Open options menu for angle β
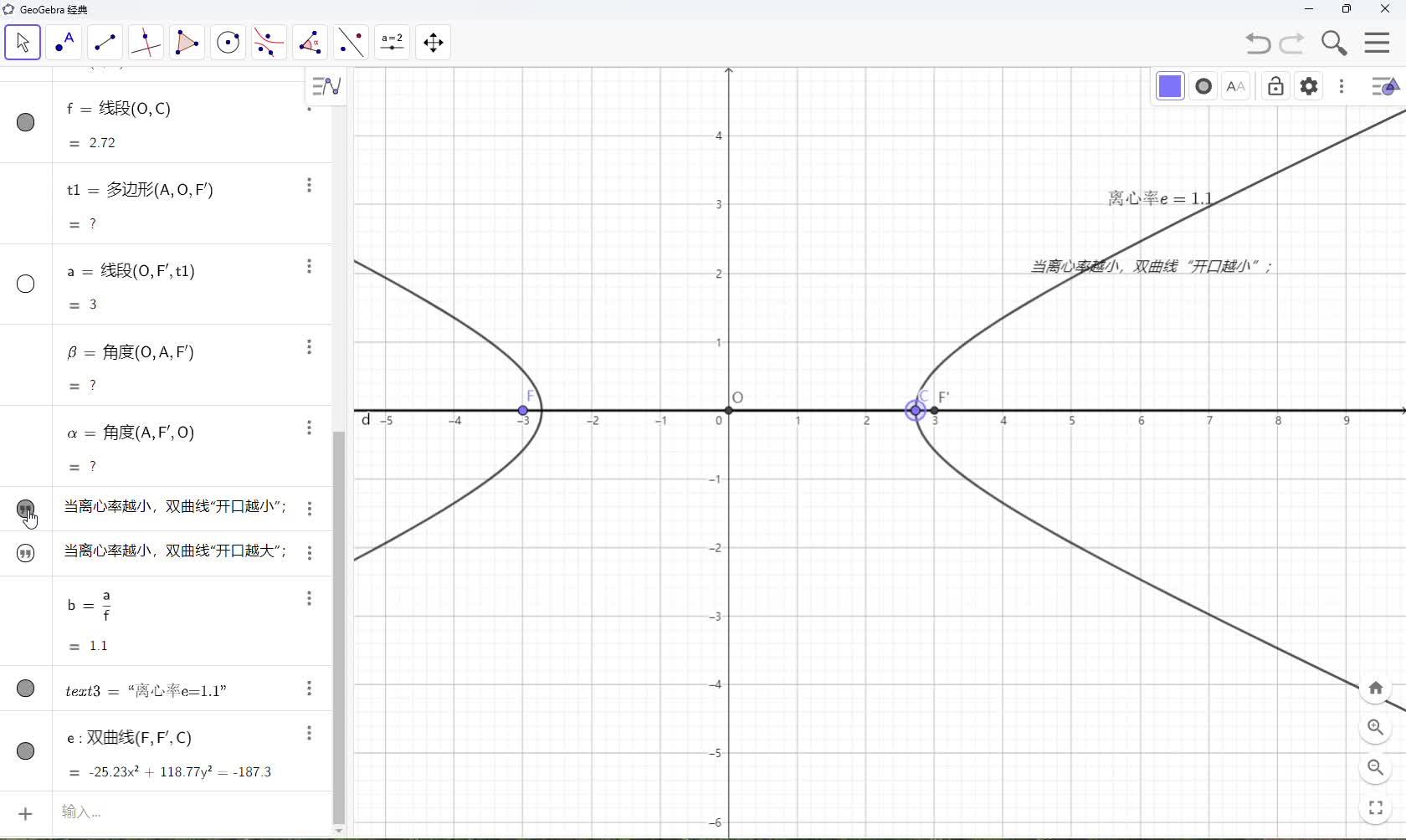 [x=309, y=346]
